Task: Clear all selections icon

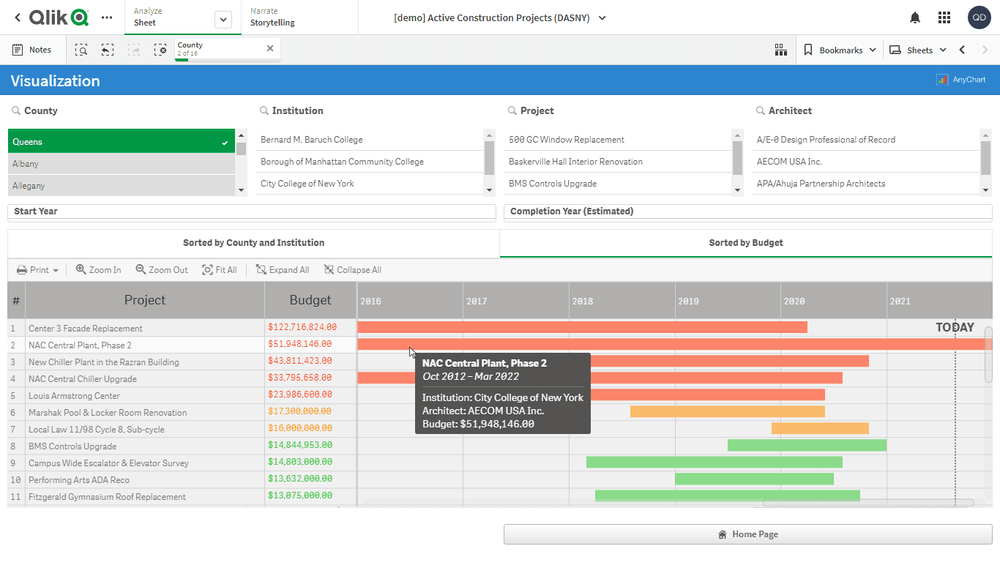Action: (160, 50)
